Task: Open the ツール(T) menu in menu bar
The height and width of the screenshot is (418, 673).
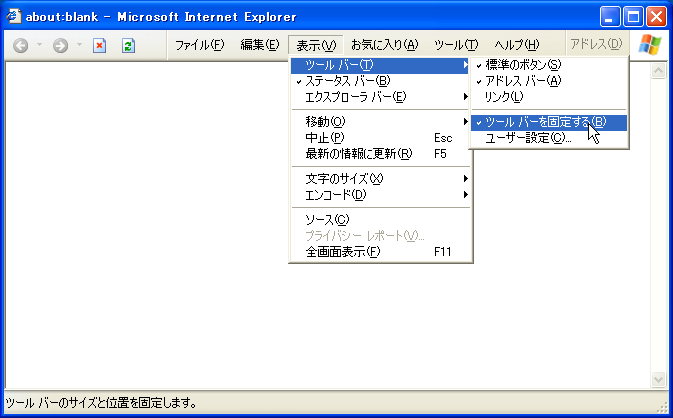Action: point(456,45)
